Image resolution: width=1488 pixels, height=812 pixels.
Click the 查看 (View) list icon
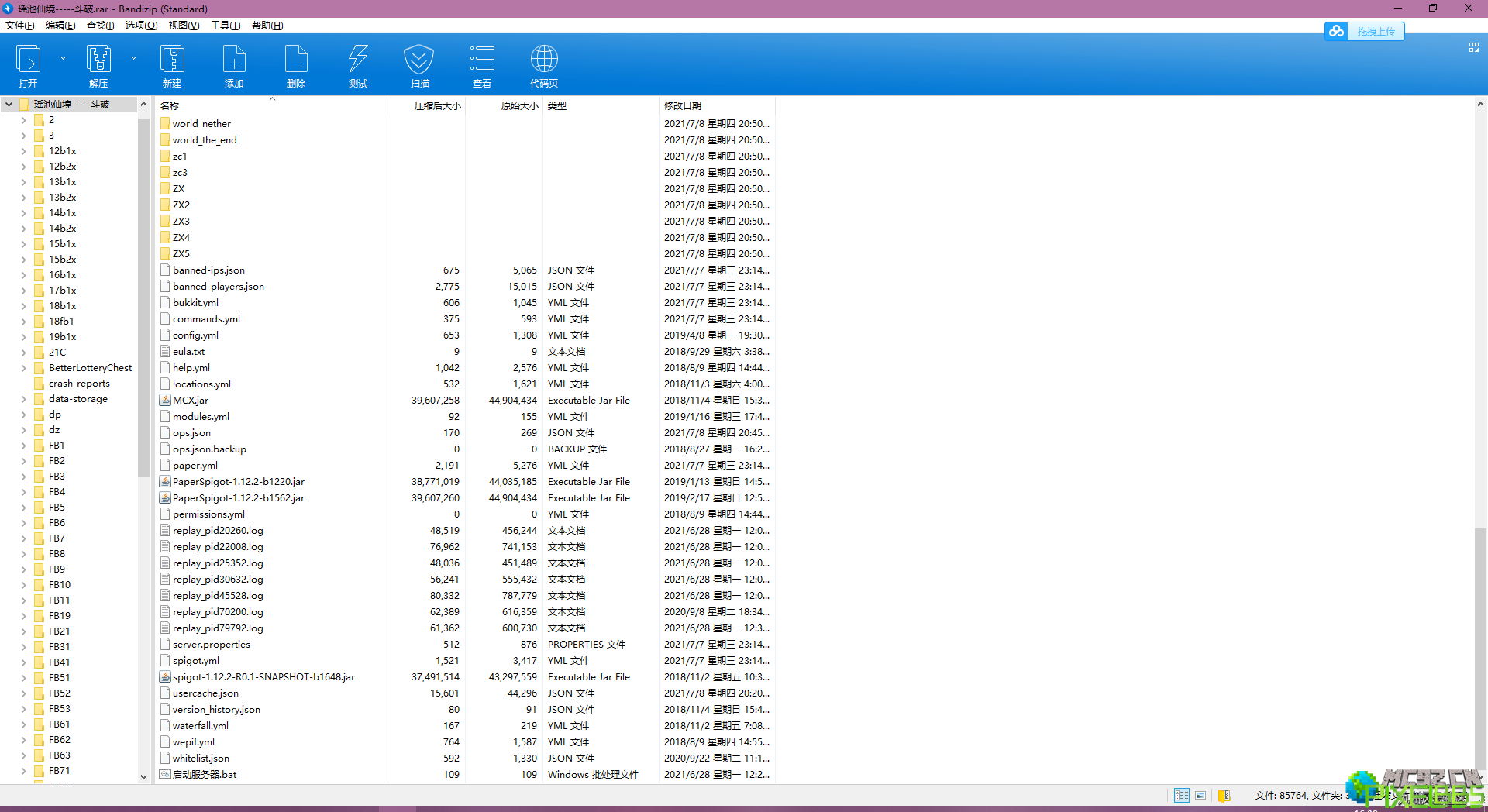click(482, 59)
